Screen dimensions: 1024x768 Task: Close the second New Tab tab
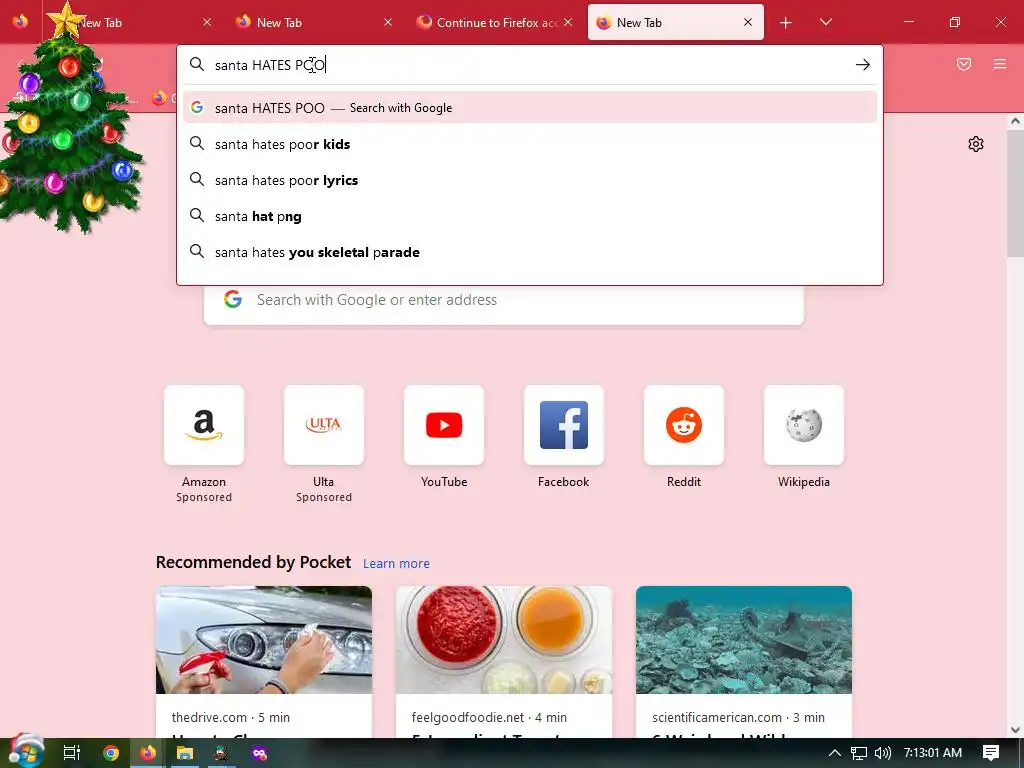(388, 22)
